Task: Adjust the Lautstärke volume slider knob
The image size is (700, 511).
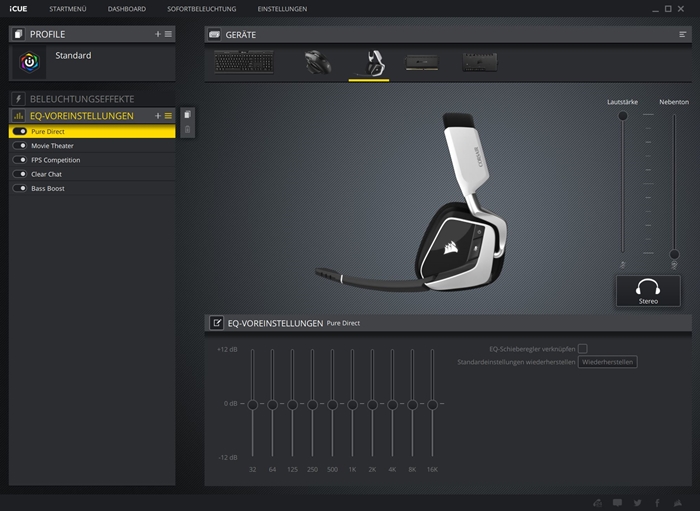Action: [x=622, y=116]
